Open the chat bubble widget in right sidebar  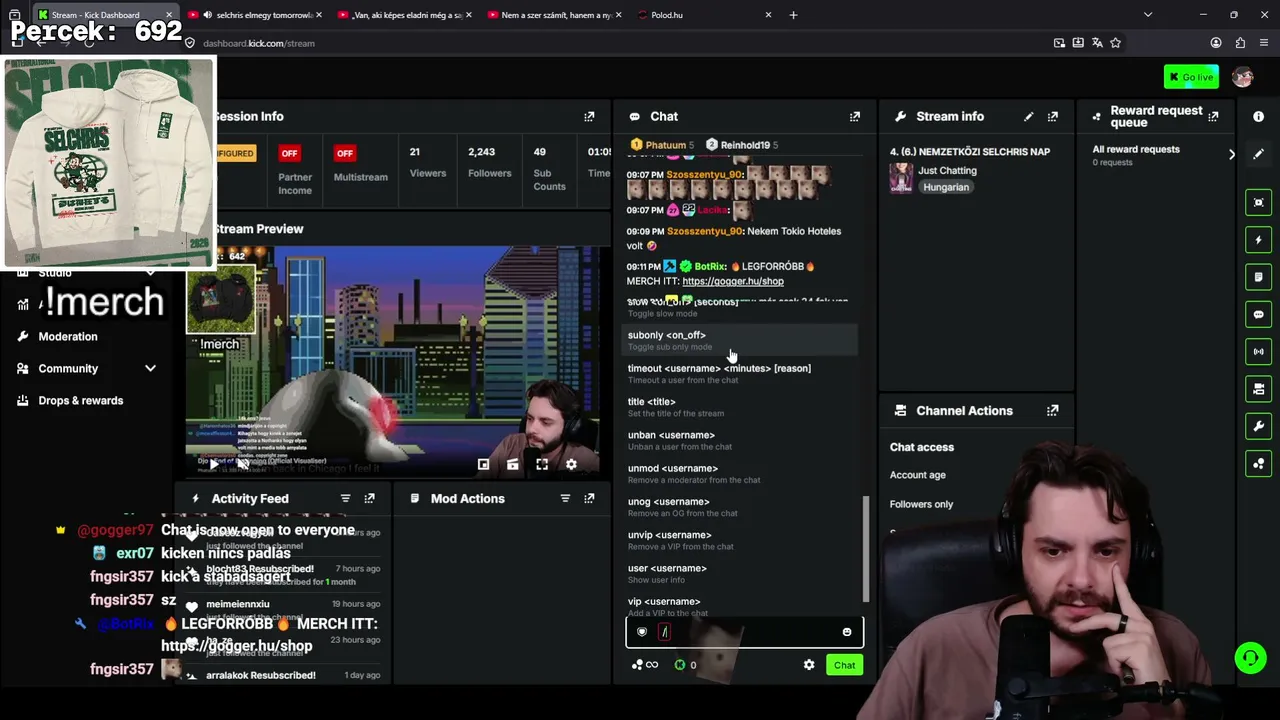coord(1259,314)
